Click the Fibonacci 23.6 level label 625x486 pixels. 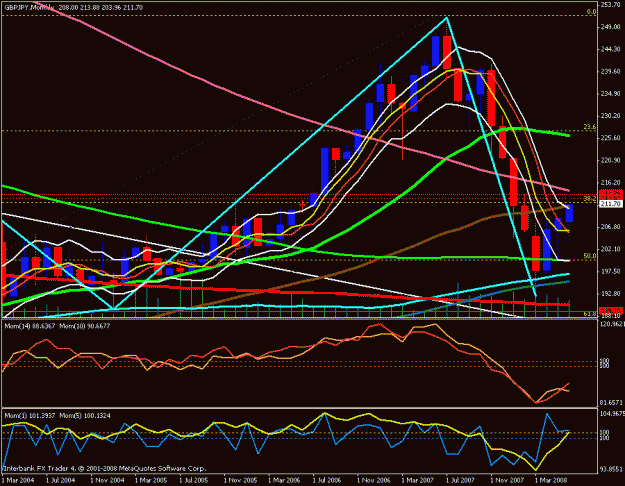[590, 127]
